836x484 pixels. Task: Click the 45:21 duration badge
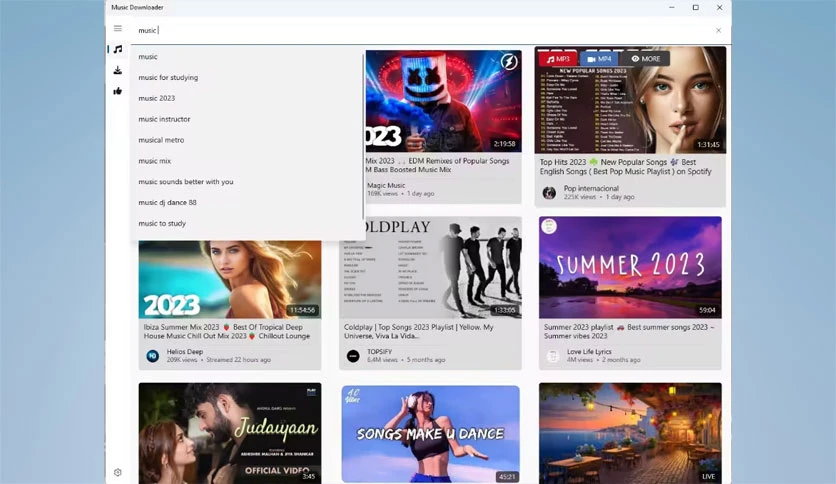[507, 477]
